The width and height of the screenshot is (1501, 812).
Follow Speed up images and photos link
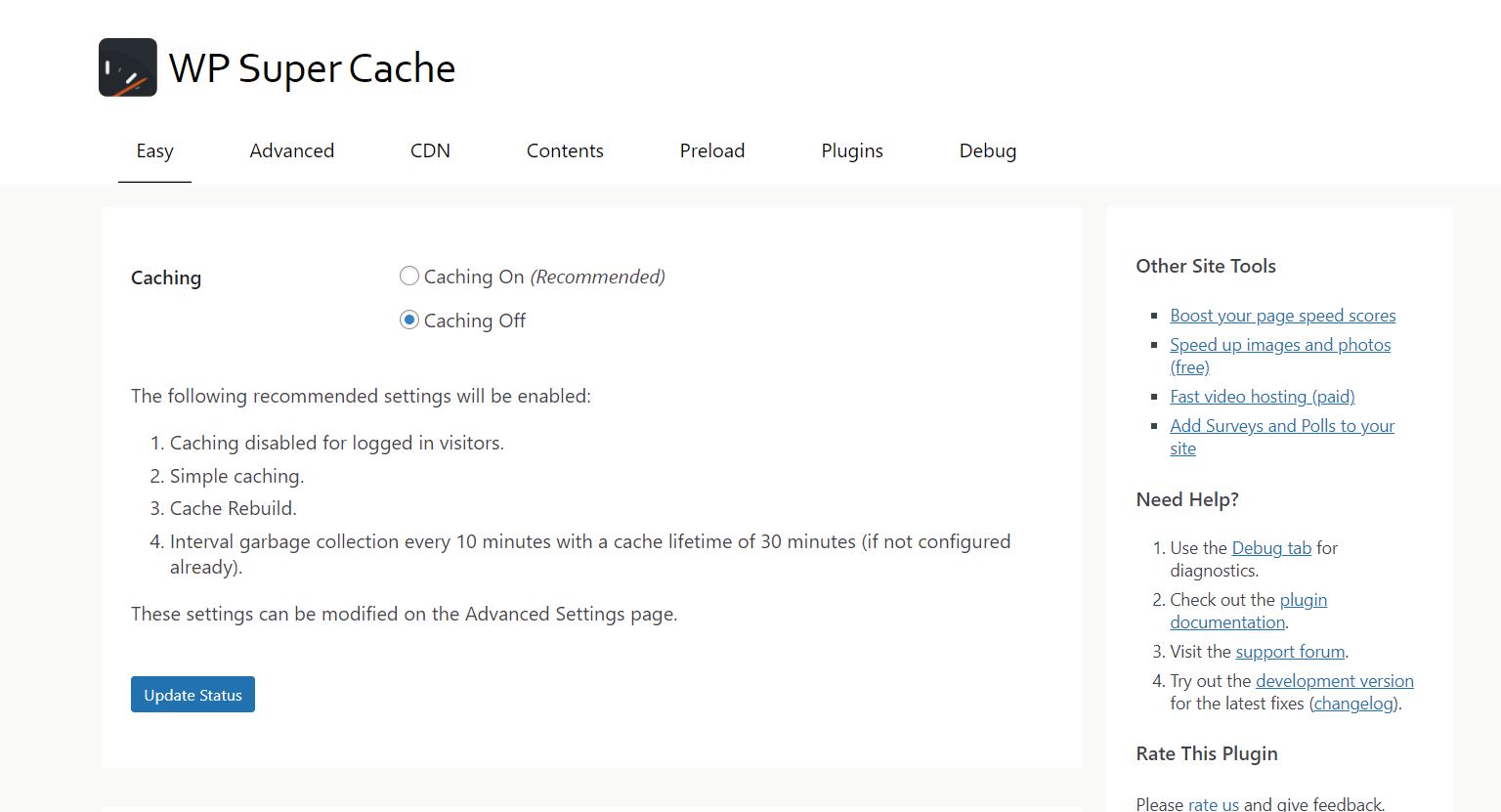click(1279, 345)
